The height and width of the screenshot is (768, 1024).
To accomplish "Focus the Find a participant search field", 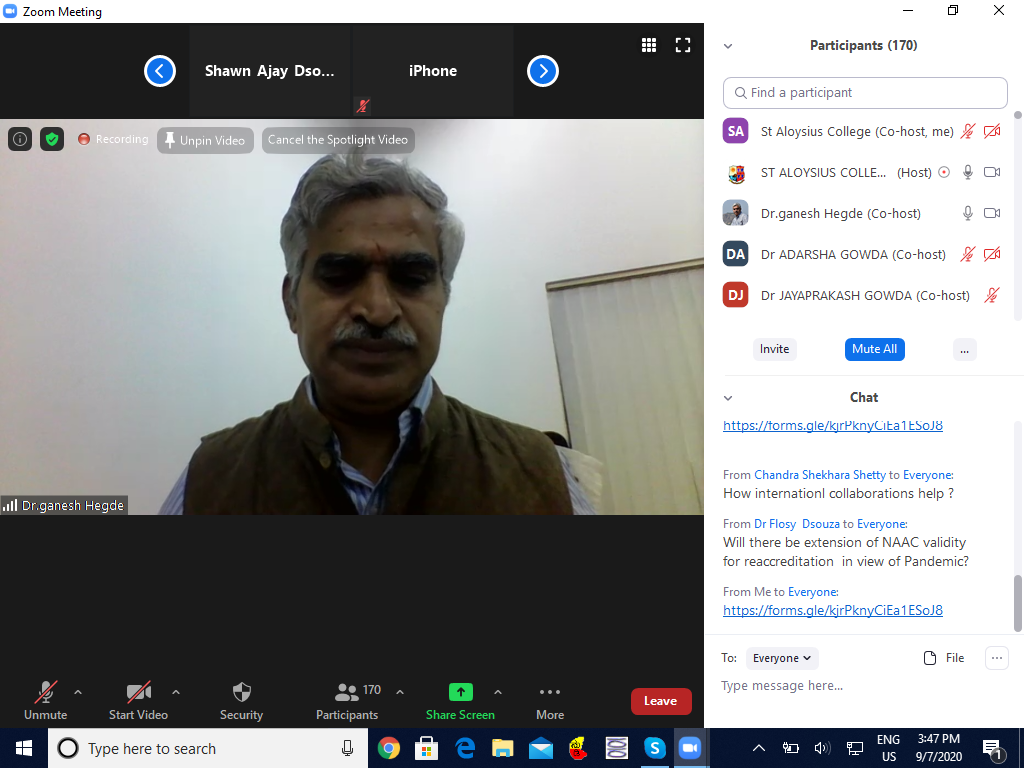I will coord(865,93).
